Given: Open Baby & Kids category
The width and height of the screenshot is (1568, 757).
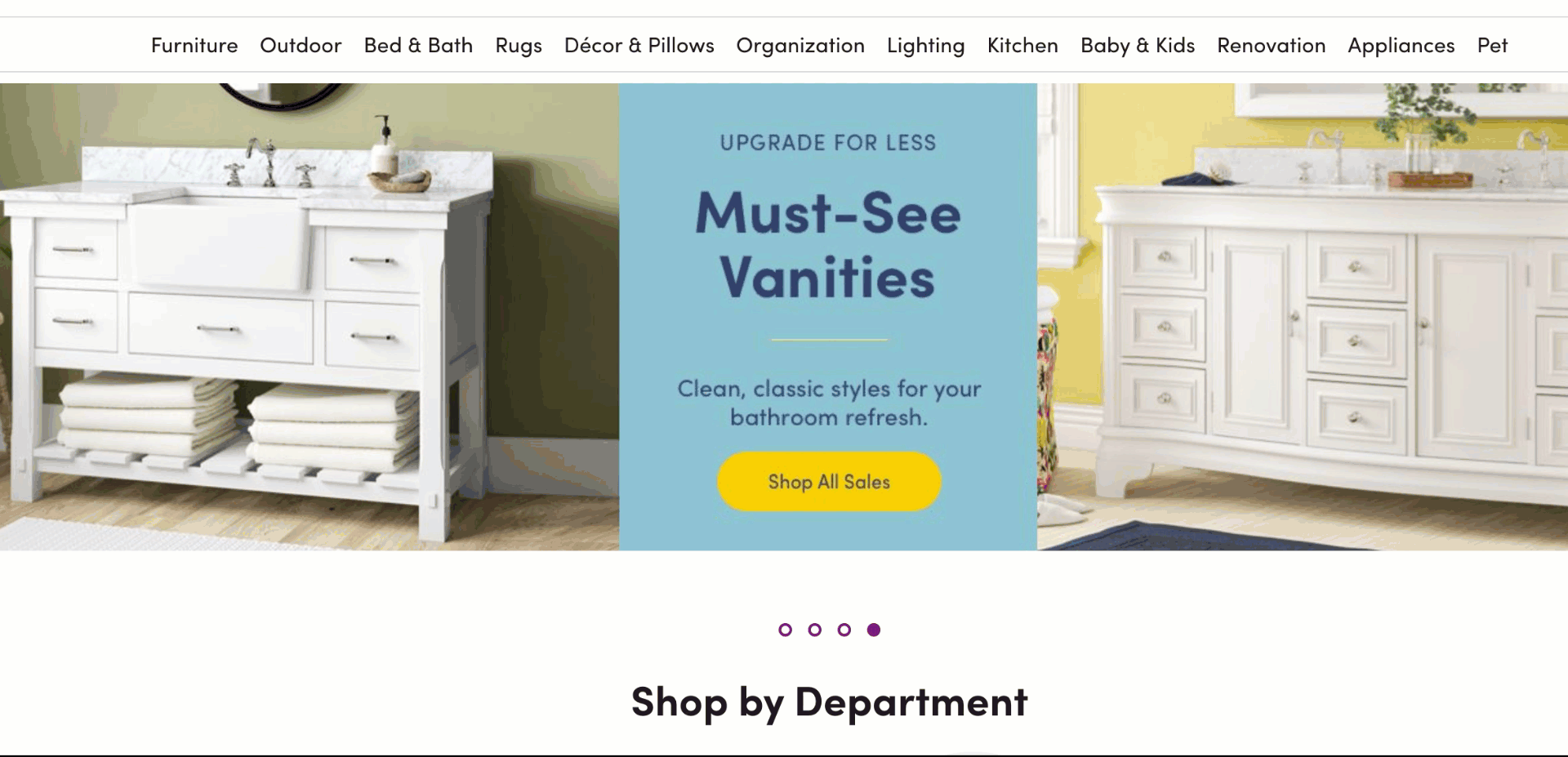Looking at the screenshot, I should click(1138, 46).
